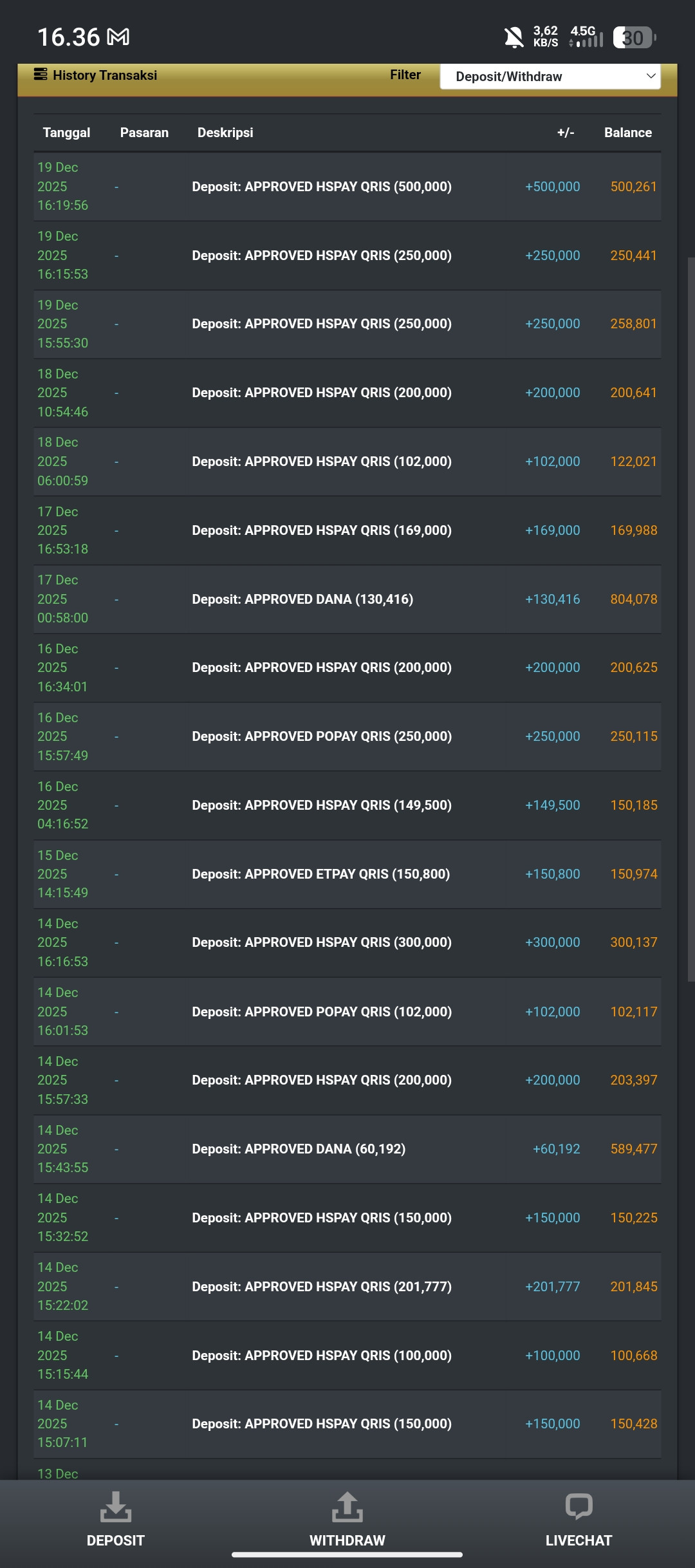Tap the WITHDRAW label in bottom bar

pos(347,1540)
